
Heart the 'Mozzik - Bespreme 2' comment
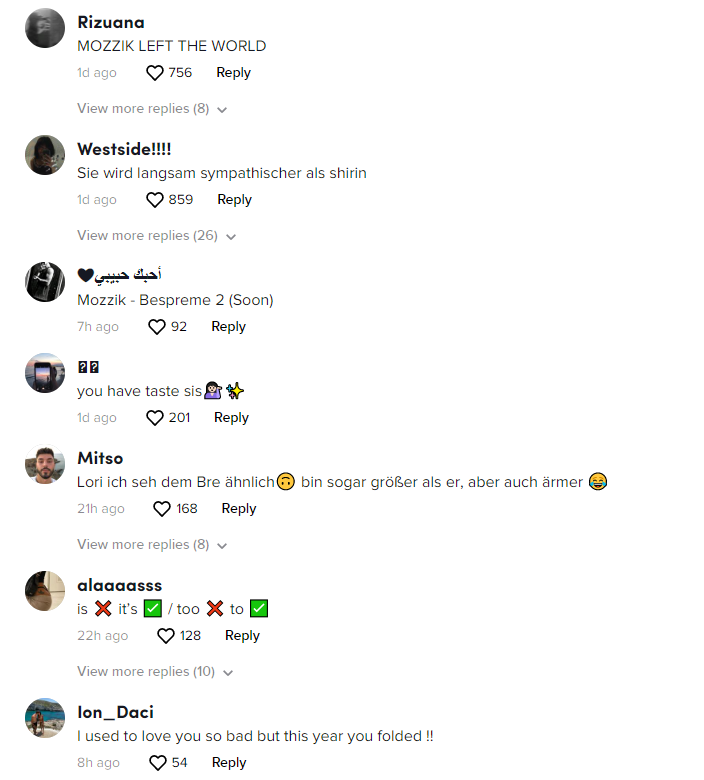[157, 327]
